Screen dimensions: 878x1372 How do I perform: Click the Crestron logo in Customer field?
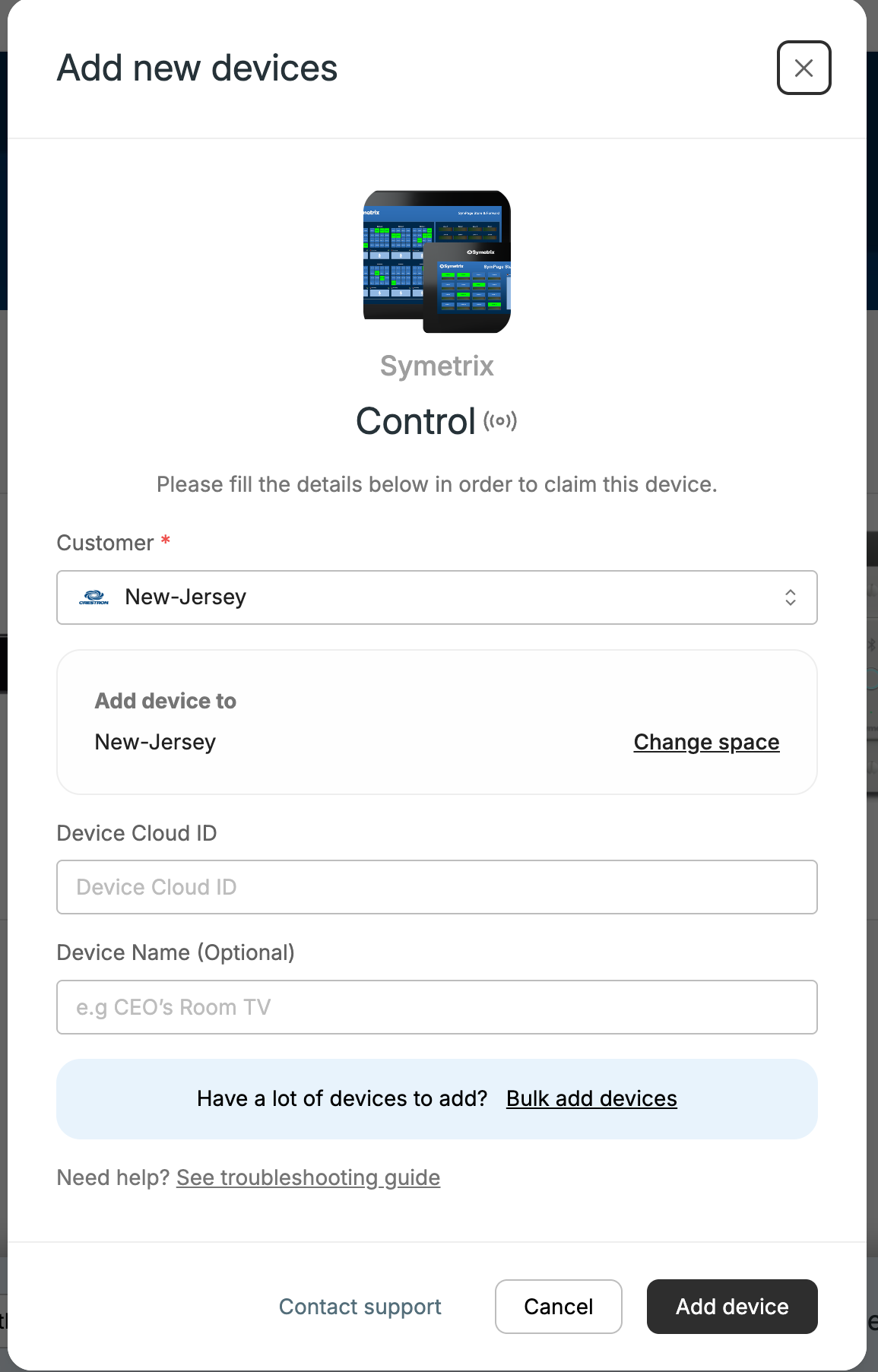(x=94, y=597)
